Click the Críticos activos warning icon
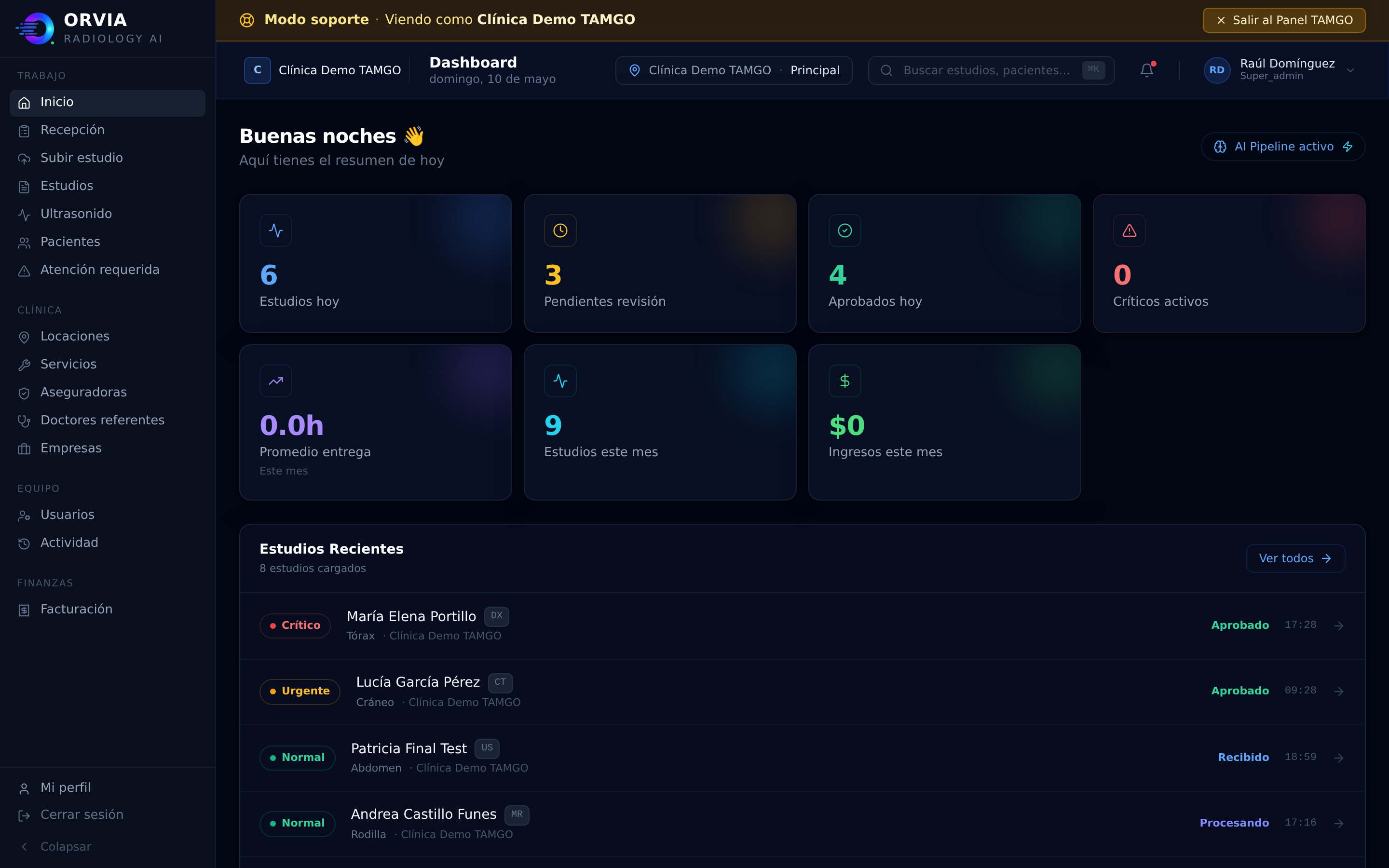 tap(1130, 230)
